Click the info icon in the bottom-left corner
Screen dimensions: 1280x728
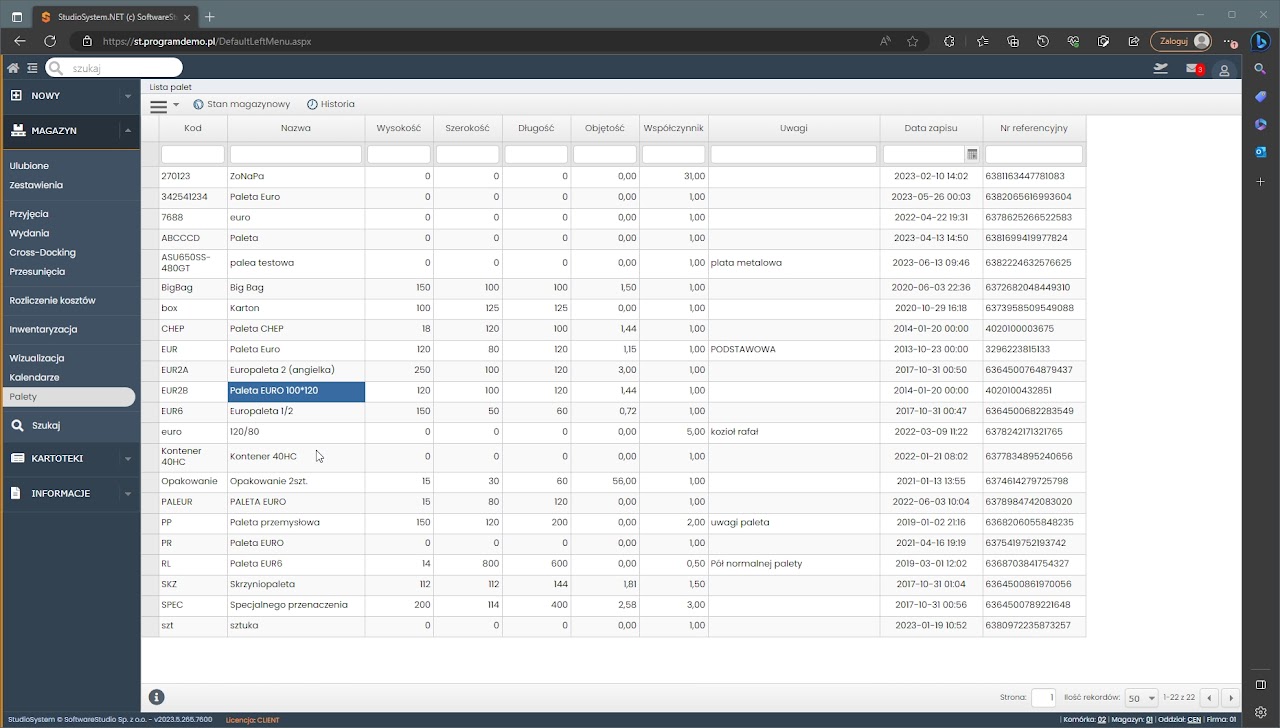click(156, 697)
